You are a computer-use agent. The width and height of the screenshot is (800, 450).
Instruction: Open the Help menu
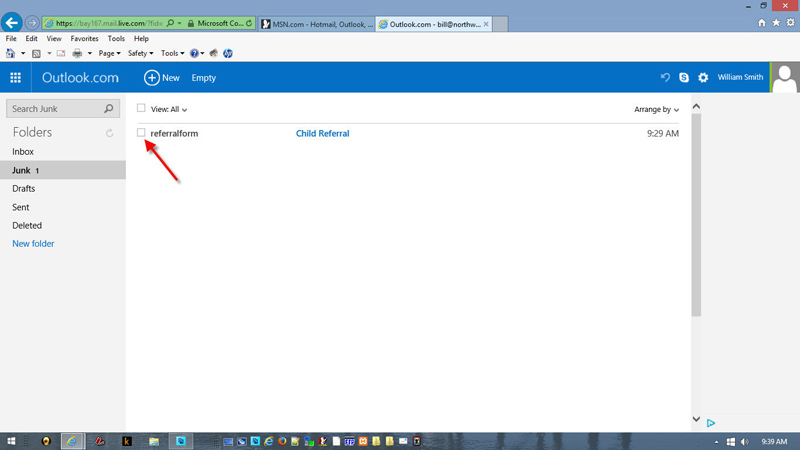coord(141,38)
